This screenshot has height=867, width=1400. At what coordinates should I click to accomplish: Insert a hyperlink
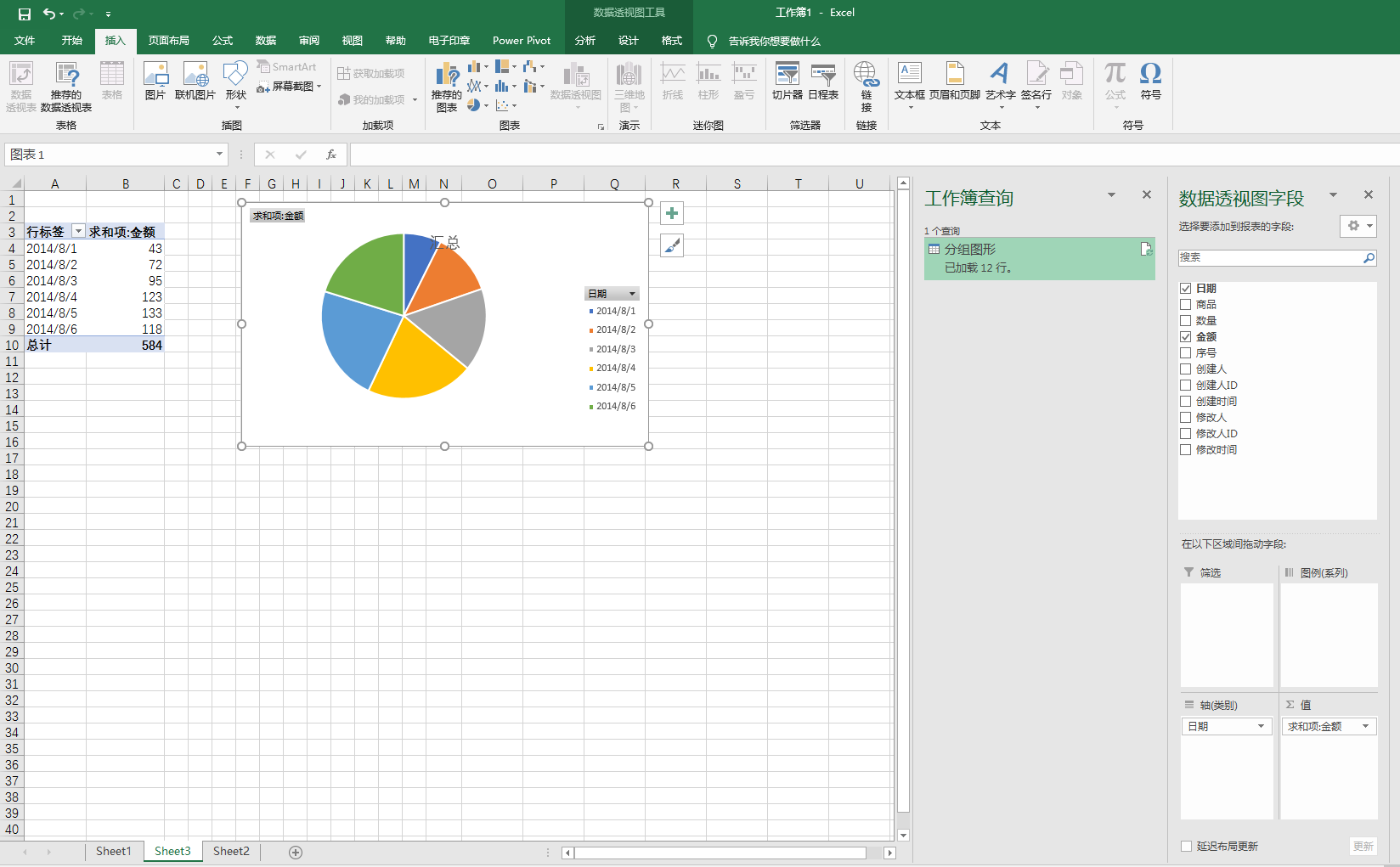[866, 87]
